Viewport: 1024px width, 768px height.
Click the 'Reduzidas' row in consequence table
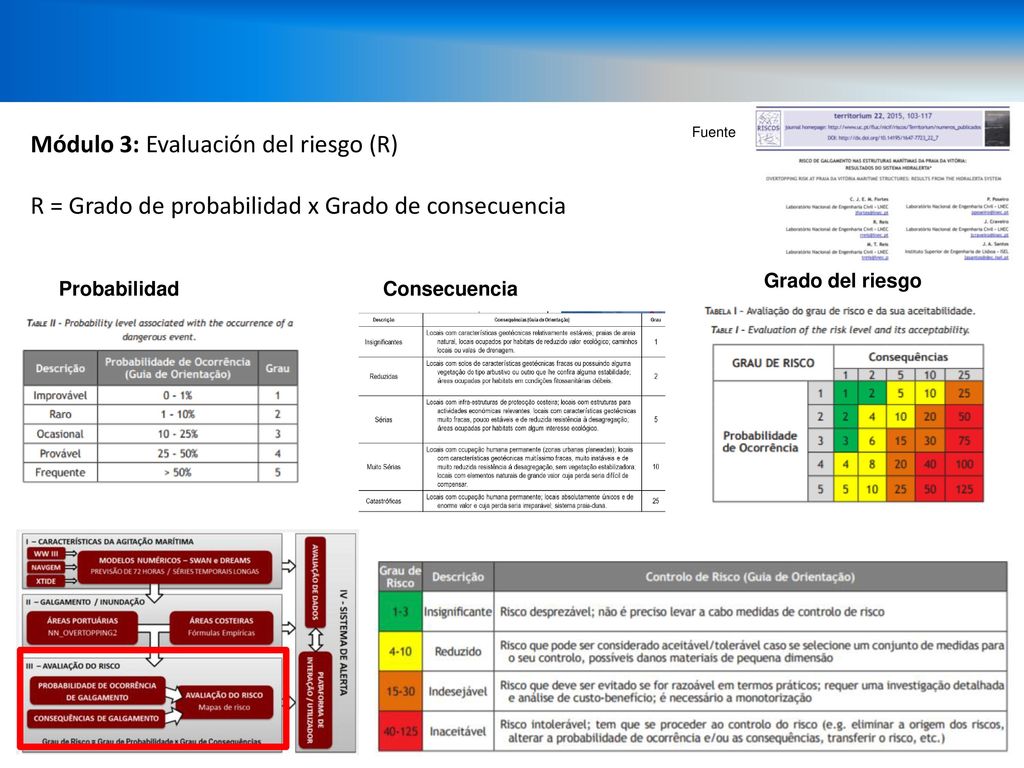(x=512, y=376)
